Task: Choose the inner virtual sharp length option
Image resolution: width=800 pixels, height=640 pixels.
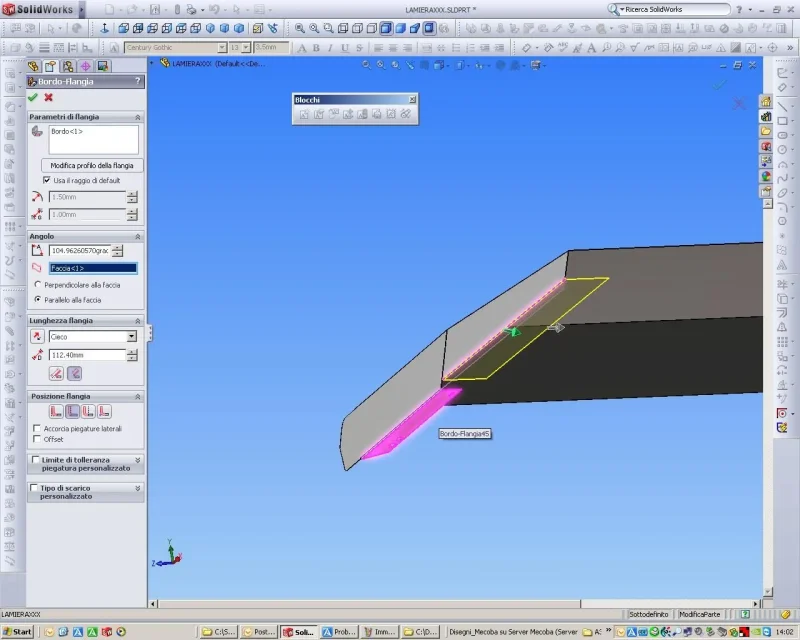Action: (74, 374)
